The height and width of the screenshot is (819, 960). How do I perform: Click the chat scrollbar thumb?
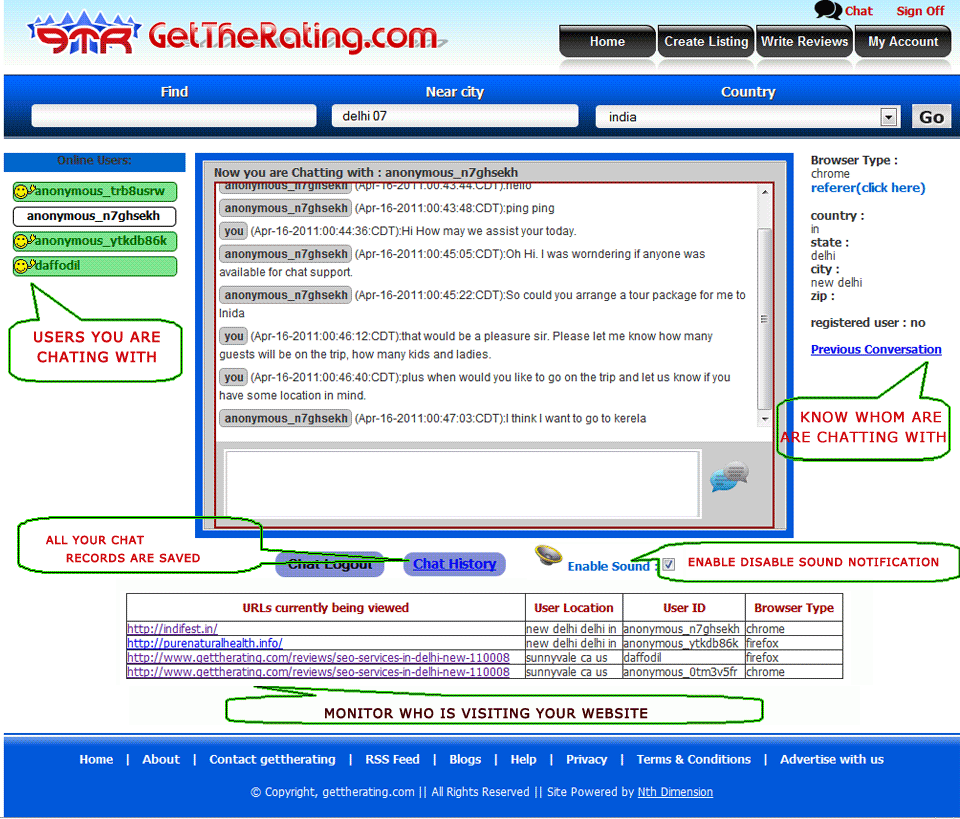(765, 319)
